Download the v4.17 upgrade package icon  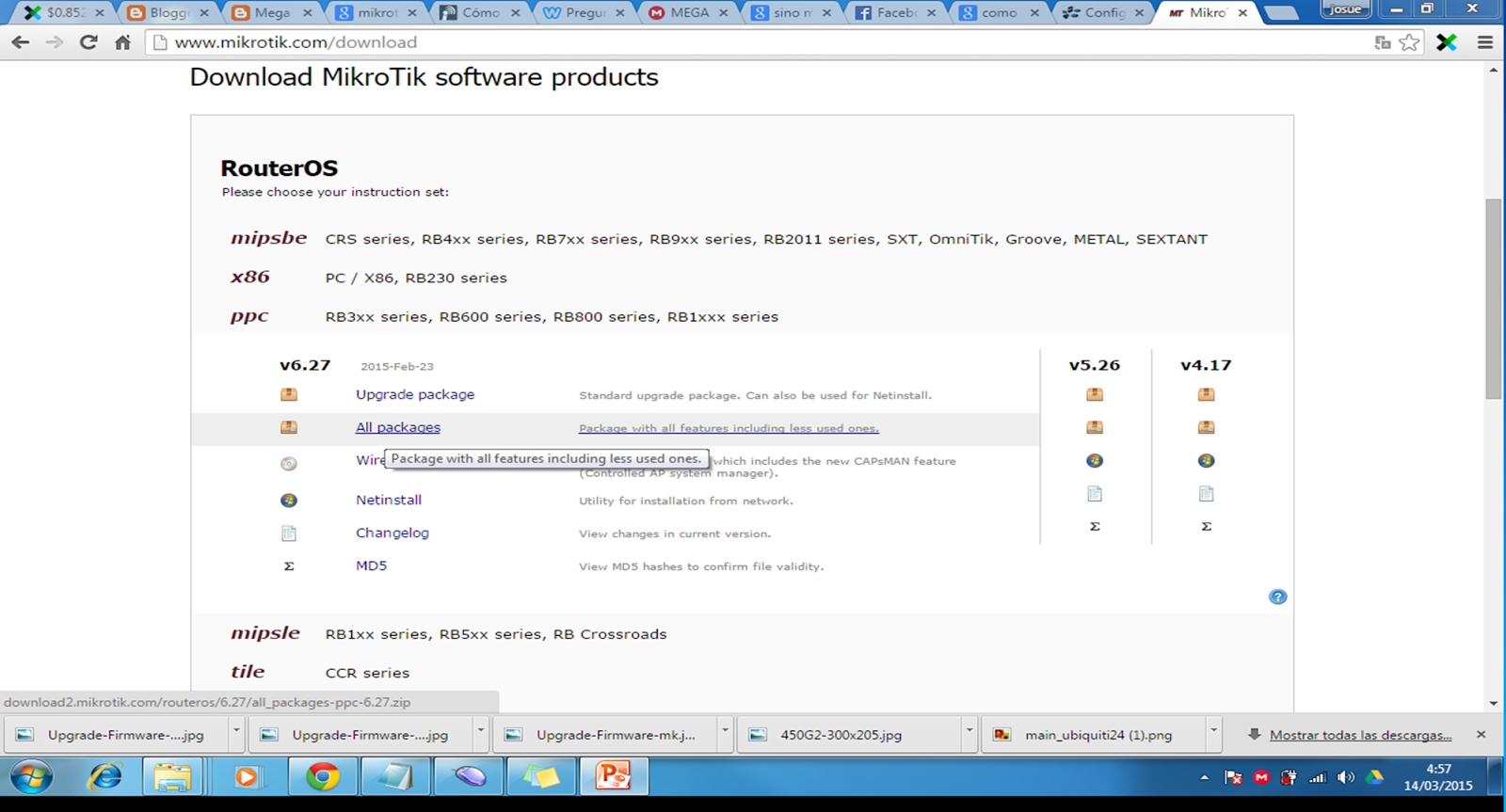(x=1206, y=394)
